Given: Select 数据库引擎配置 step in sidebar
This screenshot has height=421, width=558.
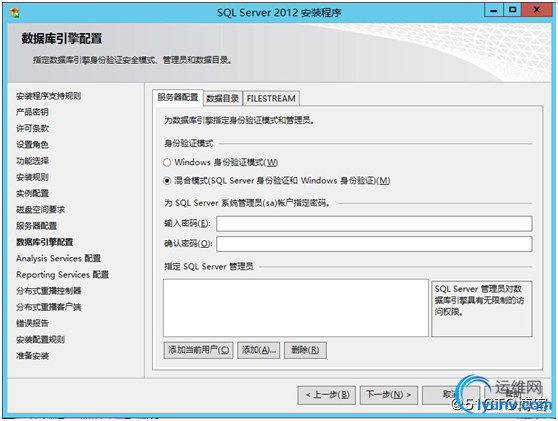Looking at the screenshot, I should click(x=44, y=242).
